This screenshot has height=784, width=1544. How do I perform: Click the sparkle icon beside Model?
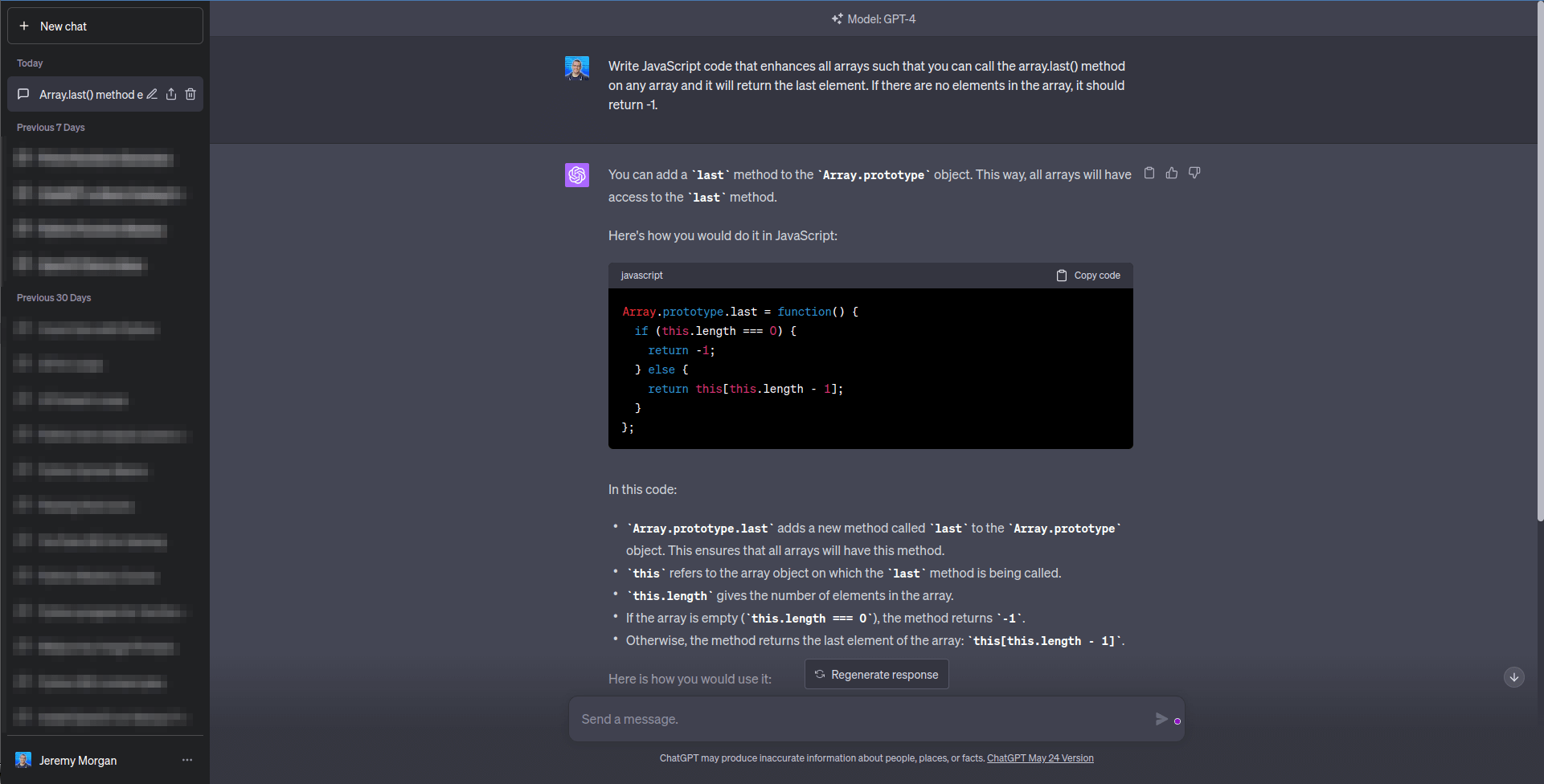click(x=838, y=18)
